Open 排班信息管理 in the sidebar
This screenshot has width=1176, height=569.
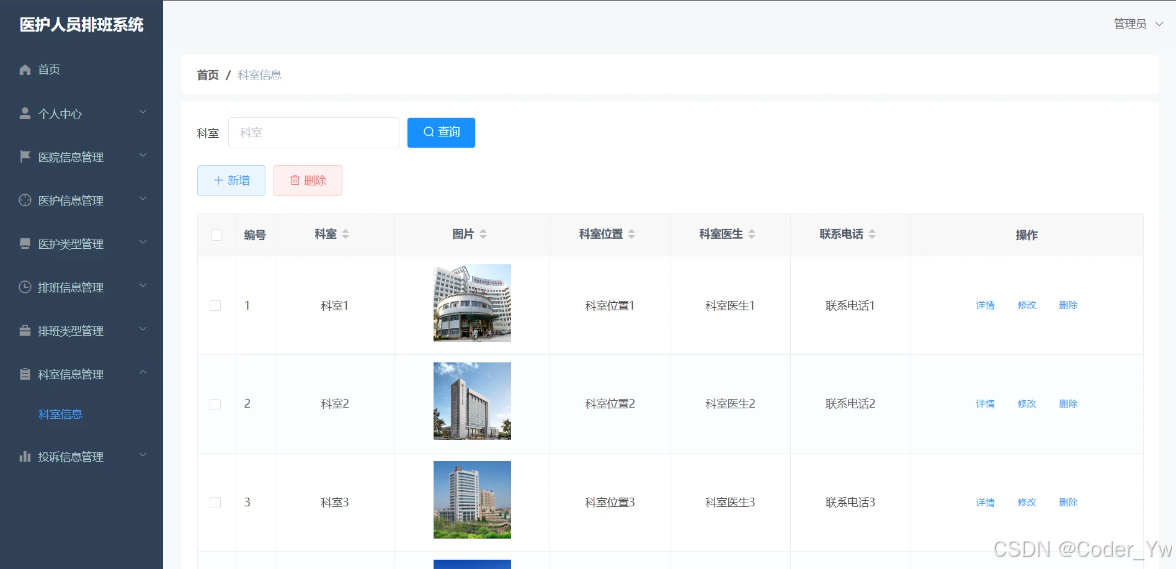click(81, 287)
